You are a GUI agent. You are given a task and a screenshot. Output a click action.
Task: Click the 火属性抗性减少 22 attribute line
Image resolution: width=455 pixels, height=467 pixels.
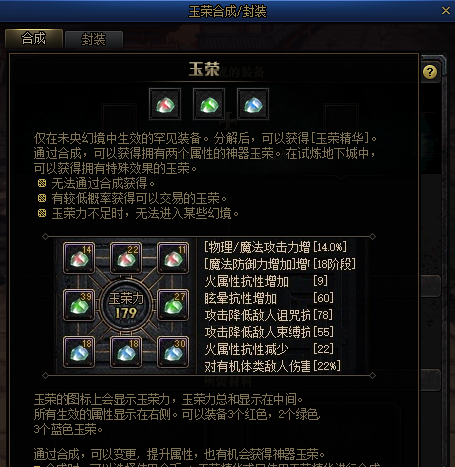click(x=269, y=349)
